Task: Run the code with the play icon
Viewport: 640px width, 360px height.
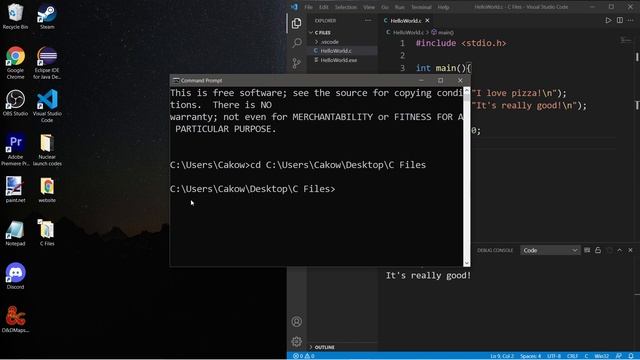Action: coord(608,20)
